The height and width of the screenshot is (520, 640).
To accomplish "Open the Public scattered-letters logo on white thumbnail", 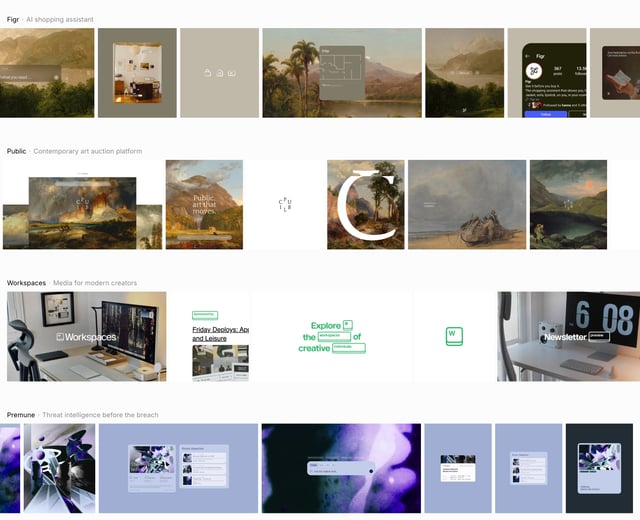I will pyautogui.click(x=285, y=204).
